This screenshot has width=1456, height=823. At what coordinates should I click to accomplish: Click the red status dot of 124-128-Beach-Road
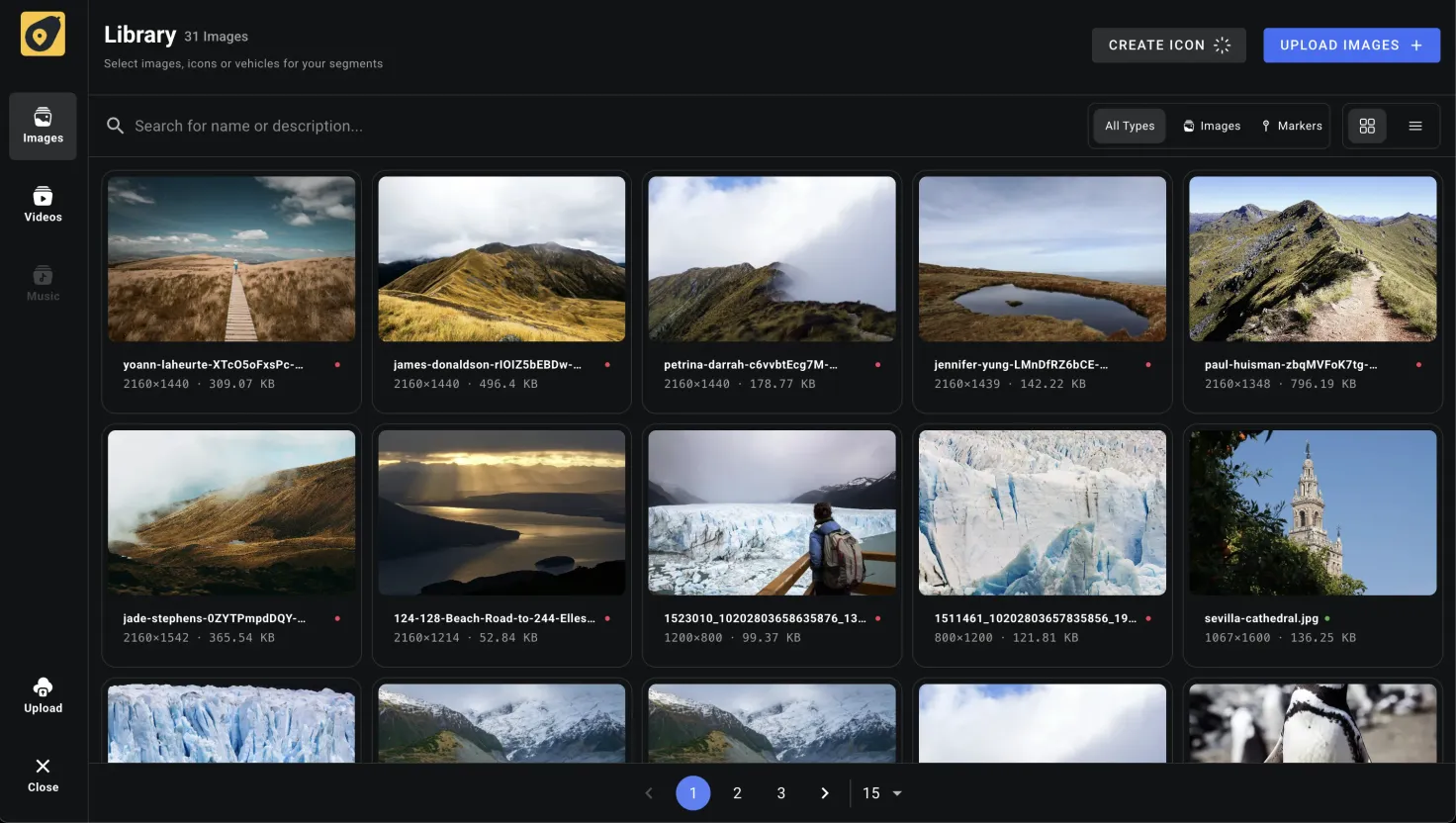point(607,618)
